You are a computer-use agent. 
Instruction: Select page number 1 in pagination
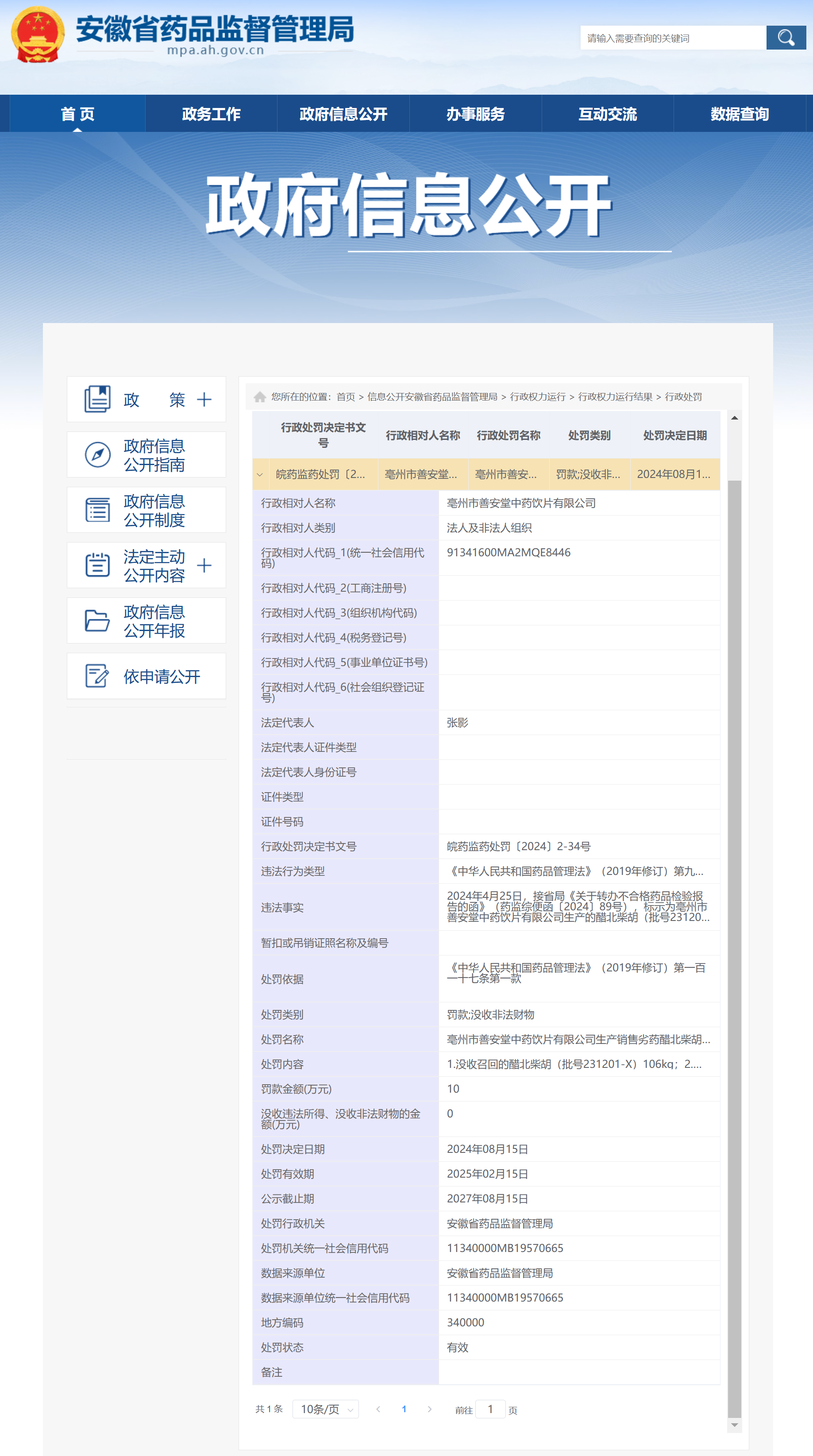(x=404, y=1409)
